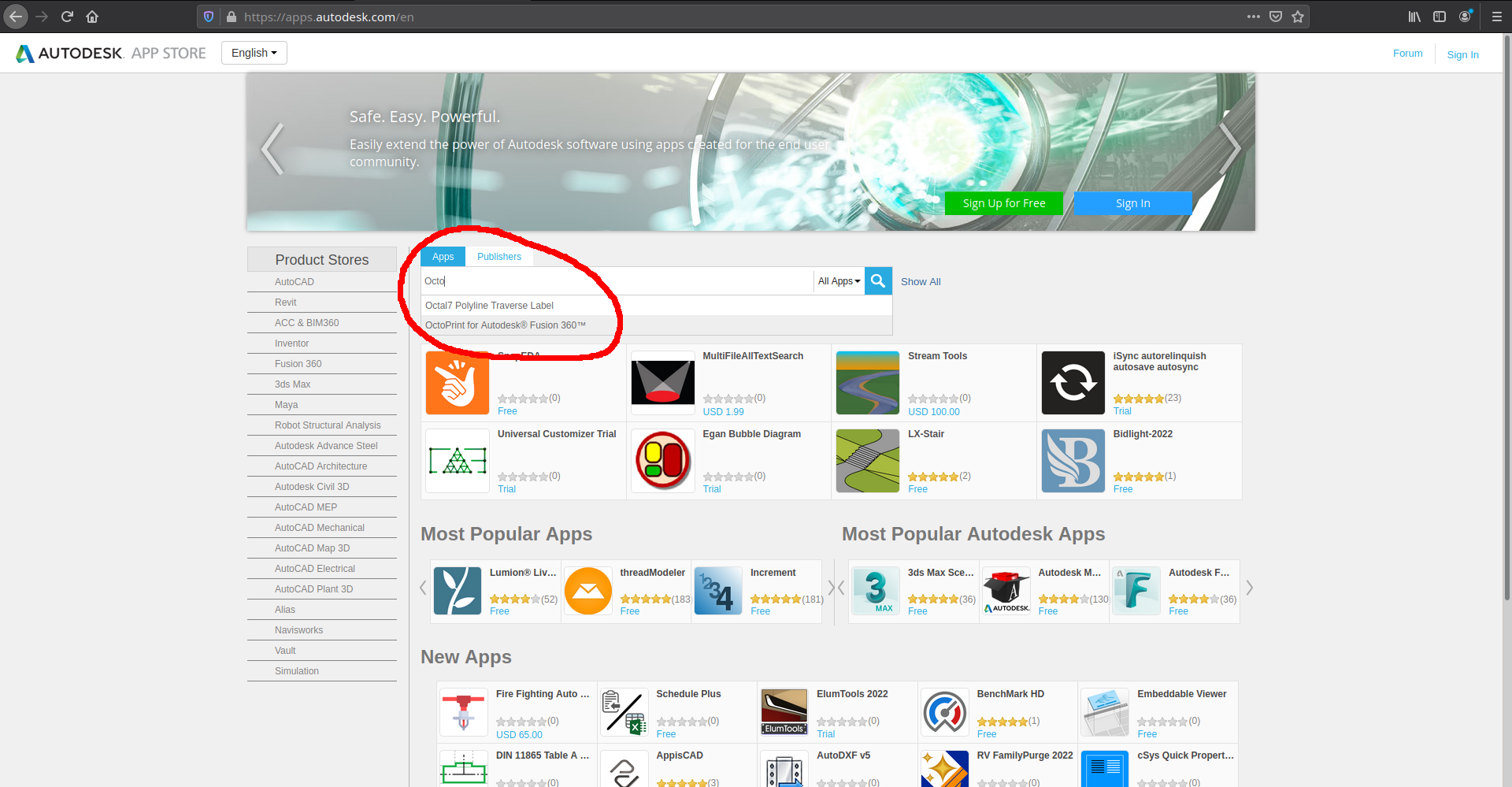This screenshot has width=1512, height=787.
Task: Toggle the browser sidebar icon
Action: point(1440,17)
